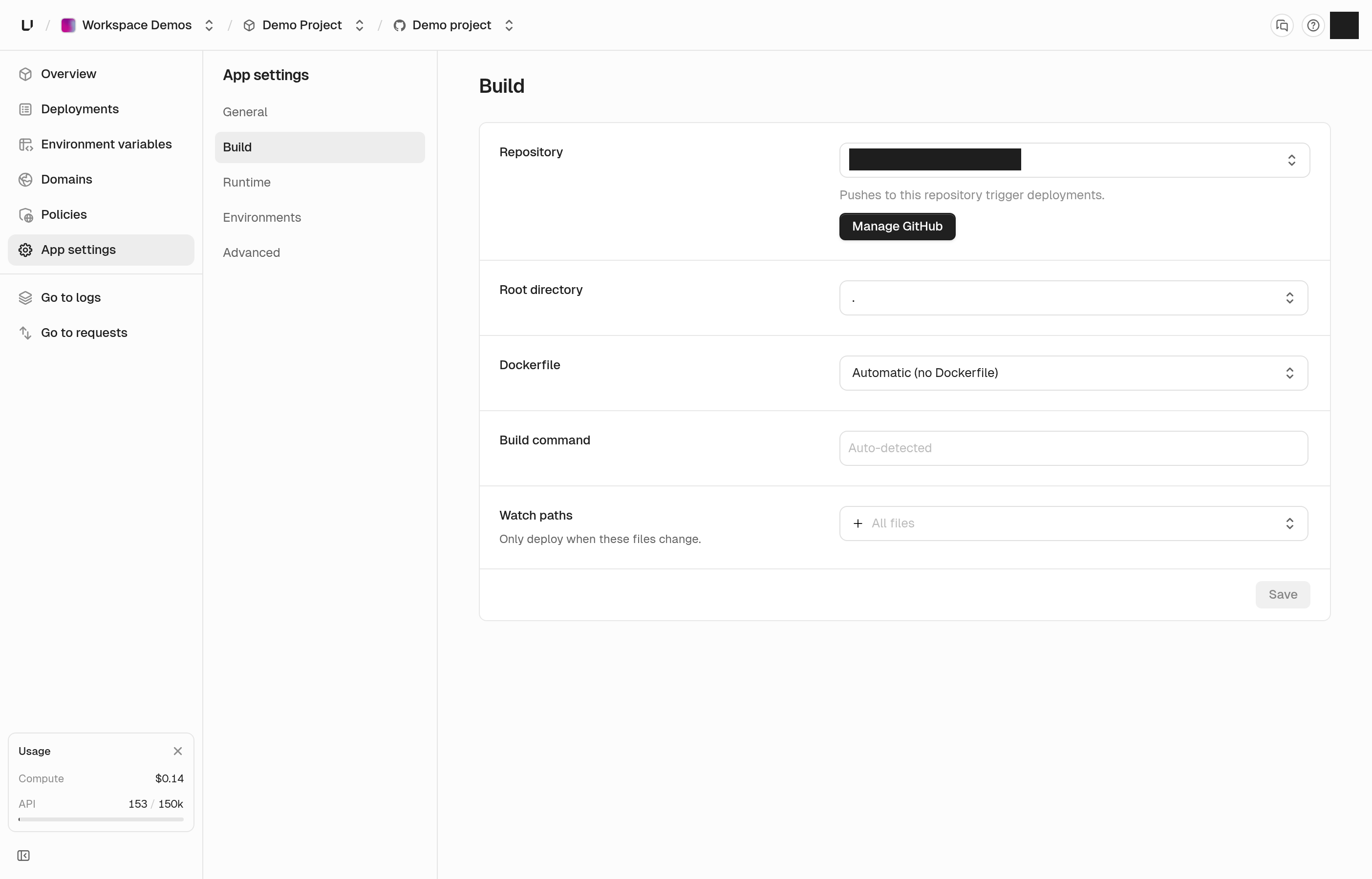Select the Build settings tab
This screenshot has width=1372, height=879.
(x=320, y=147)
